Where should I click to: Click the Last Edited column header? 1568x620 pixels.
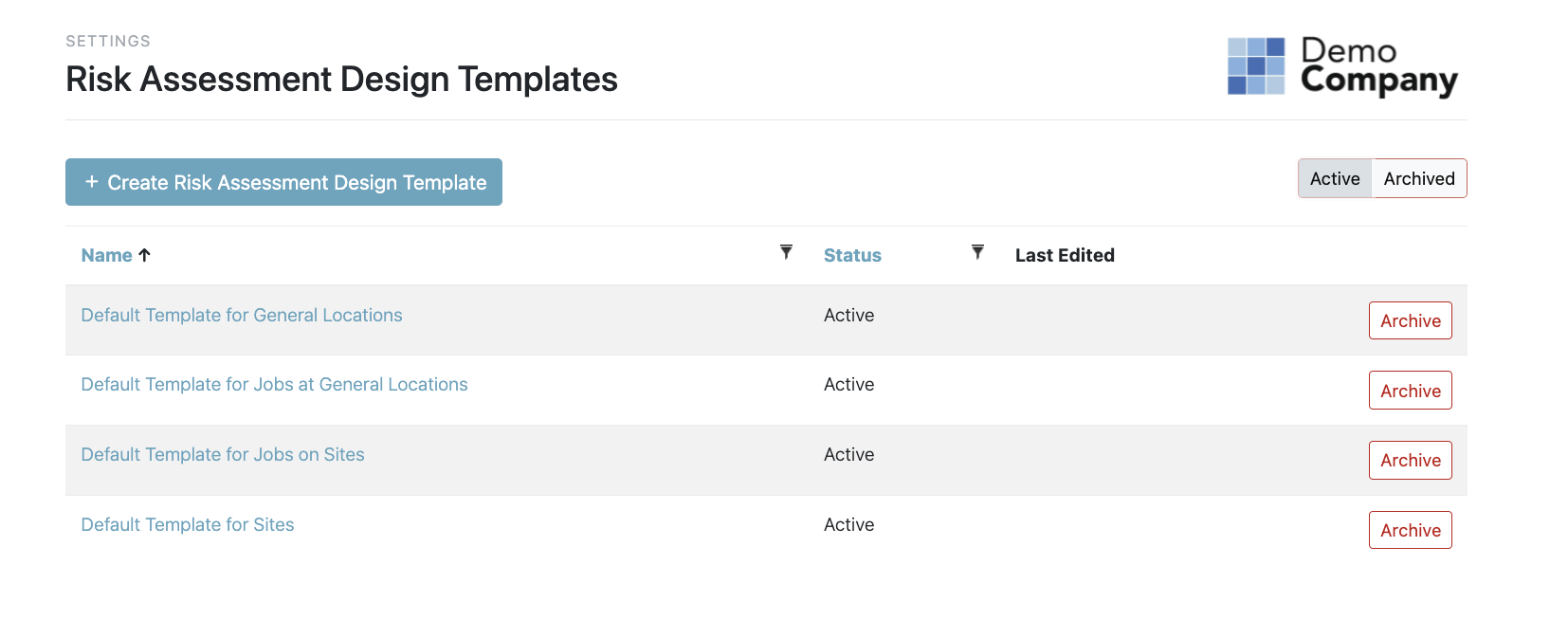[x=1065, y=255]
